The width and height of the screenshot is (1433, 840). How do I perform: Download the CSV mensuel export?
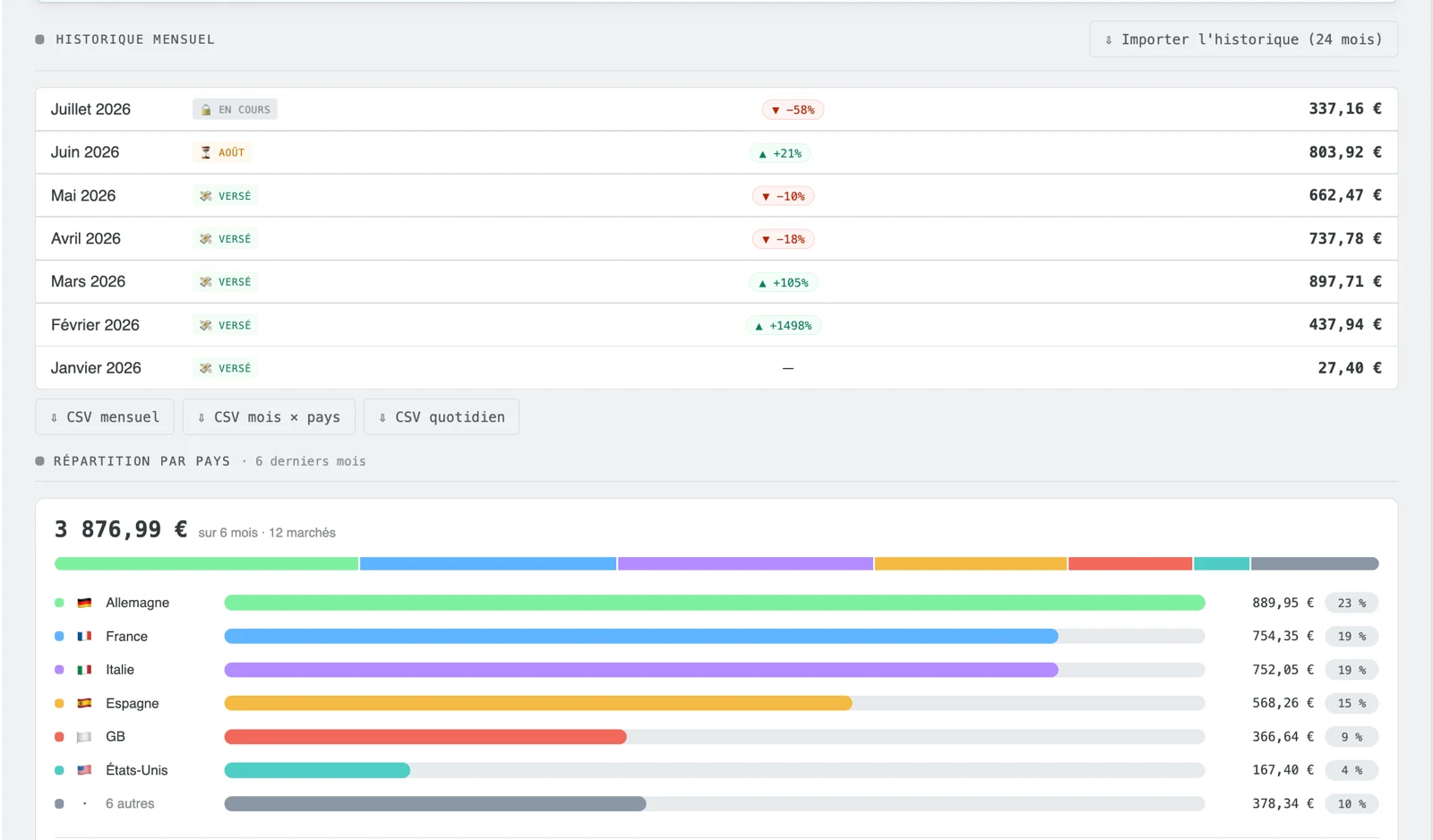tap(105, 416)
